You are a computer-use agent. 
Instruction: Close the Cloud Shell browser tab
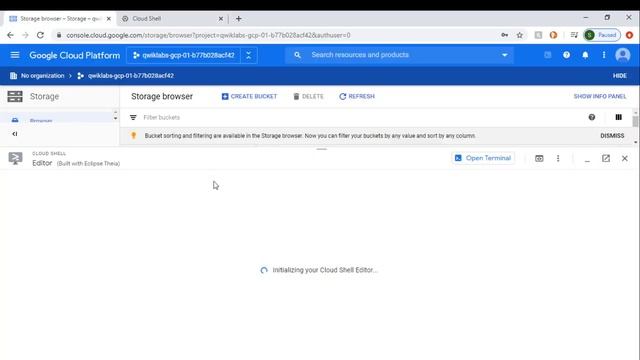[x=220, y=19]
